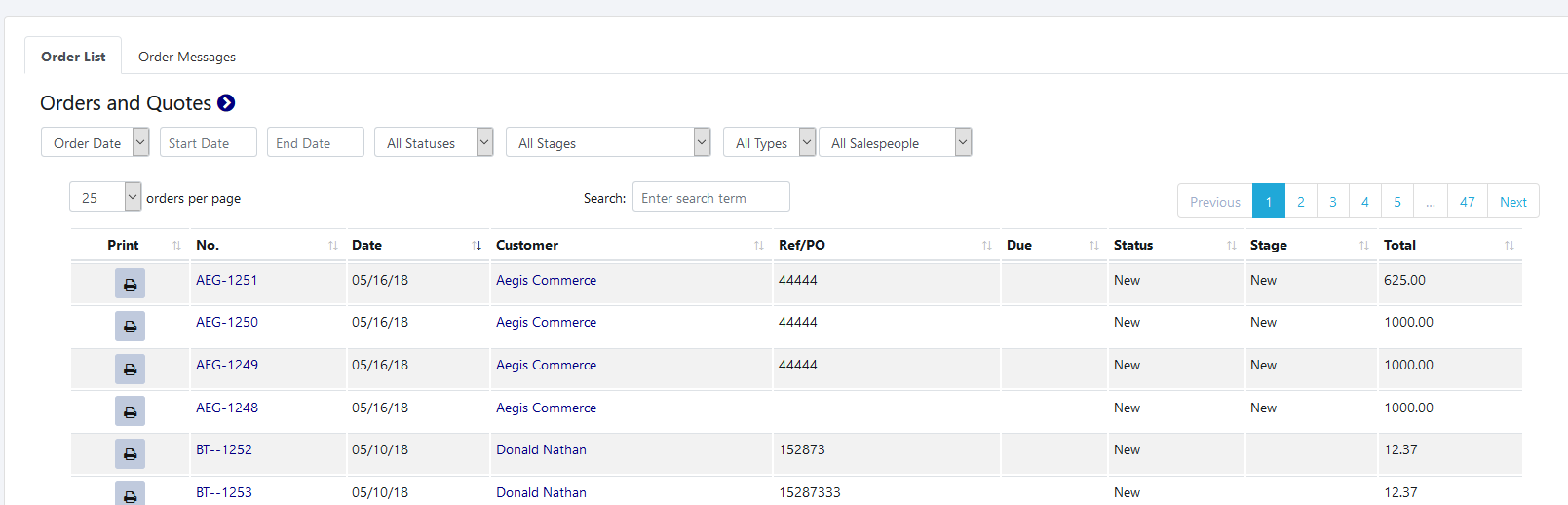1568x505 pixels.
Task: Open the All Types filter dropdown
Action: point(769,142)
